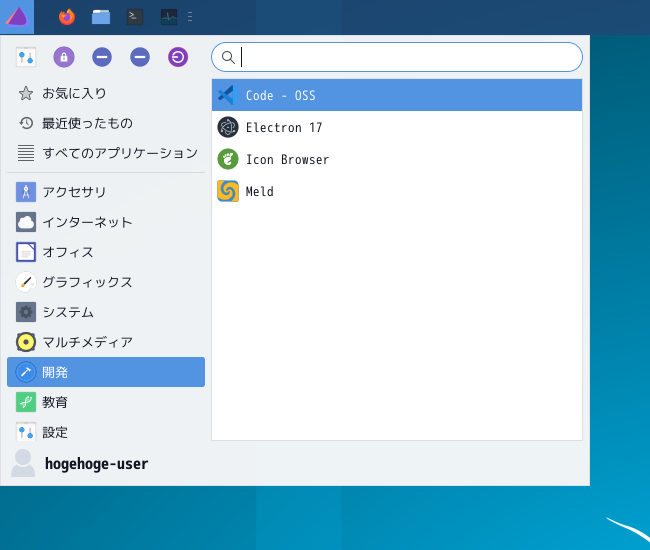Select the オフィス category

pos(106,252)
